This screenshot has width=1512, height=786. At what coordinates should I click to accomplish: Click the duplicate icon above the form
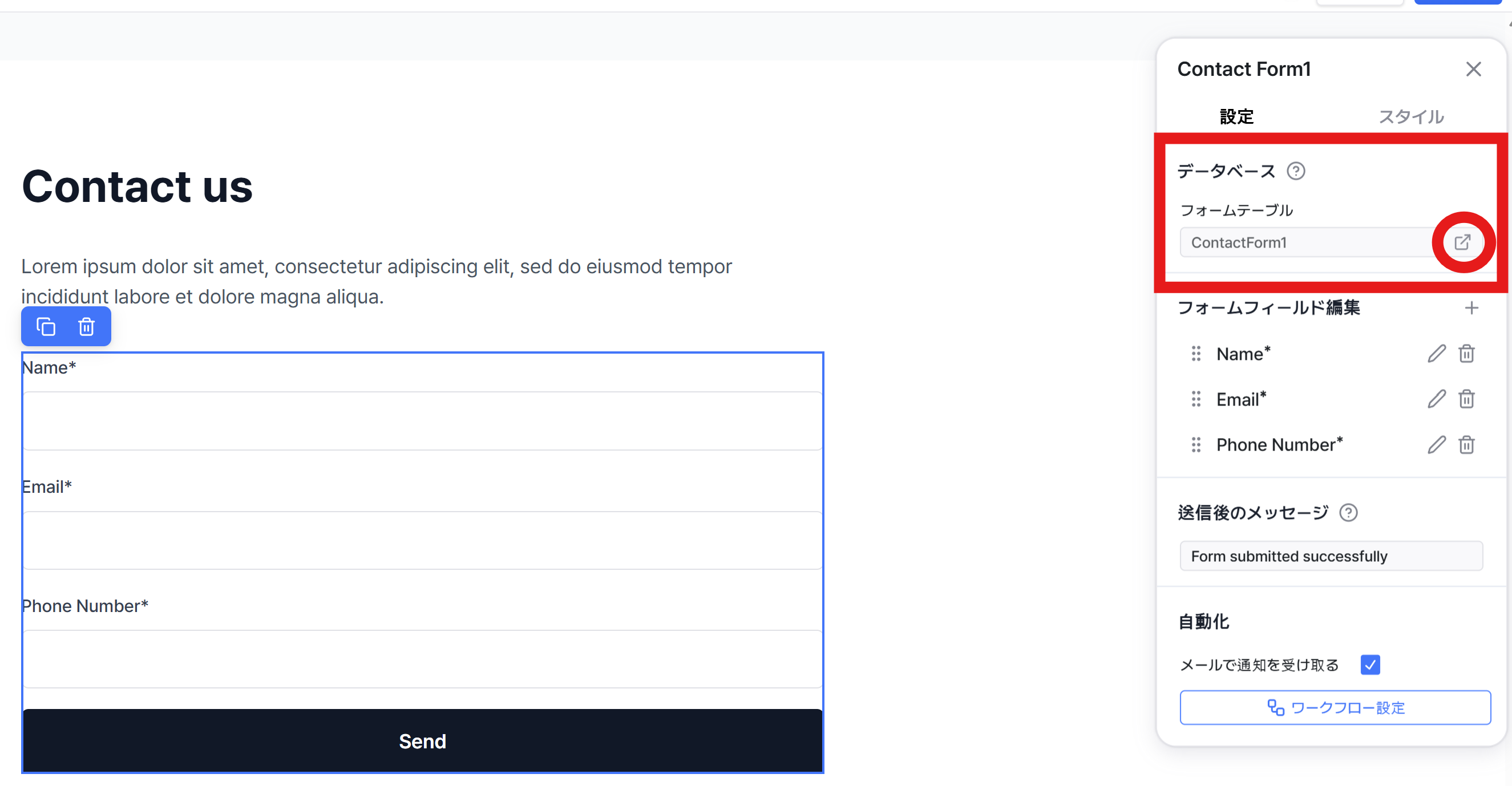click(46, 327)
